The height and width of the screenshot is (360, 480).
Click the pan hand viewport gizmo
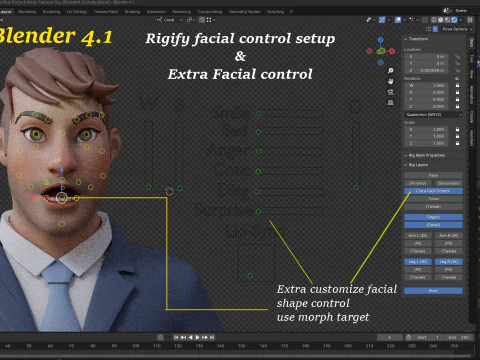[x=391, y=81]
